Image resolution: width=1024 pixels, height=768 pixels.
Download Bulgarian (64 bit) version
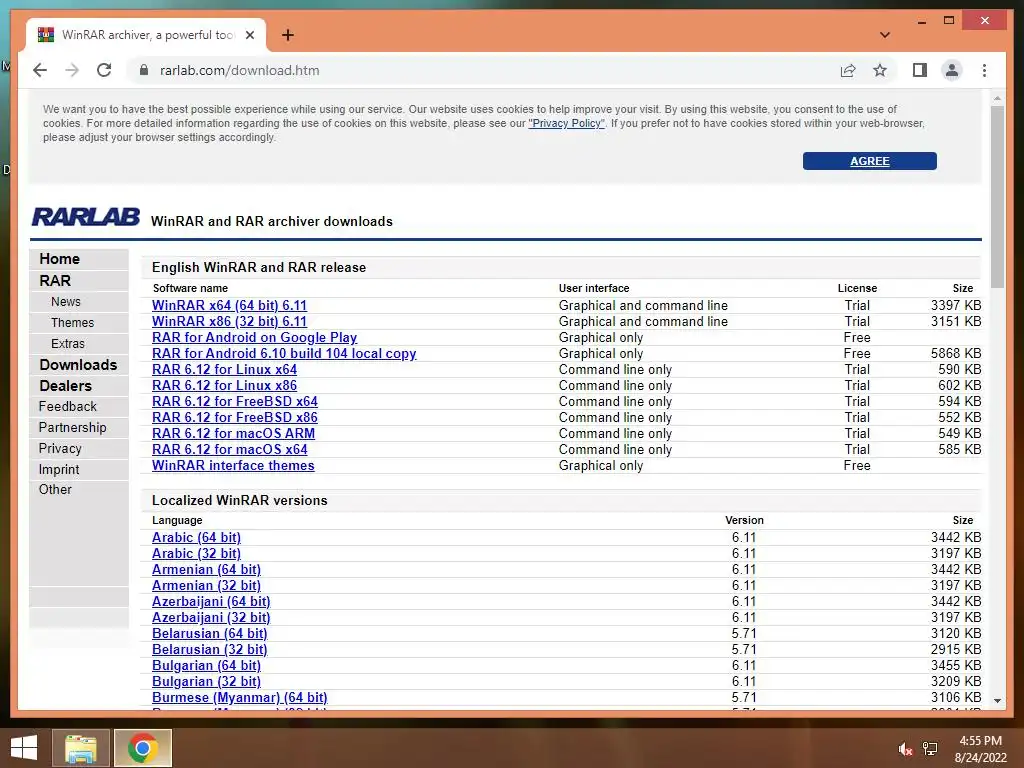206,665
